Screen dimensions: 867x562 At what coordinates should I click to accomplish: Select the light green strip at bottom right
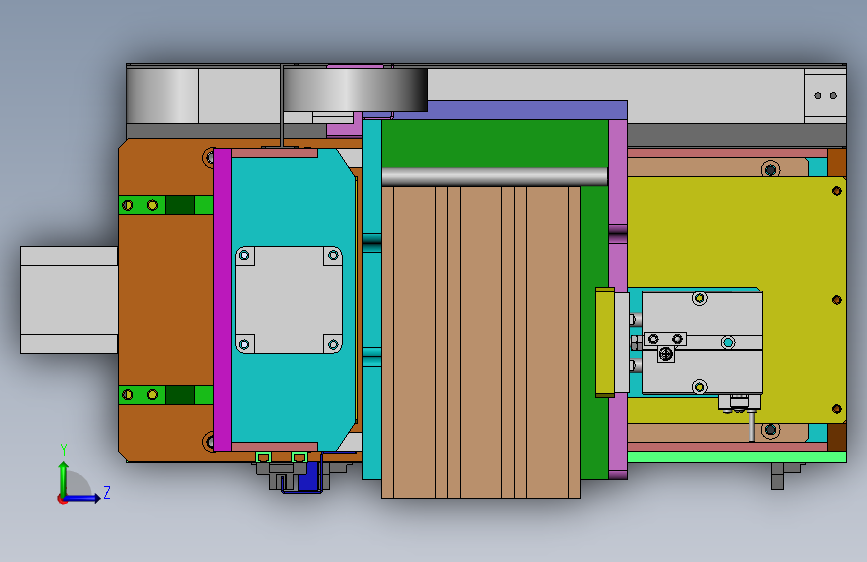click(x=737, y=457)
